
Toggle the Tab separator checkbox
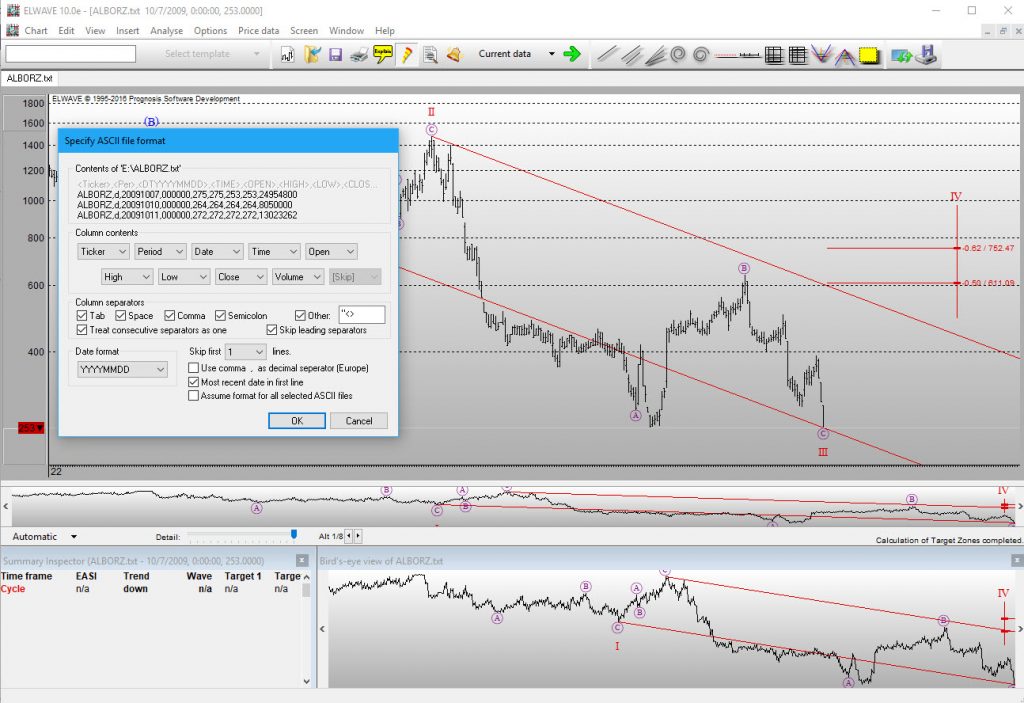tap(82, 316)
